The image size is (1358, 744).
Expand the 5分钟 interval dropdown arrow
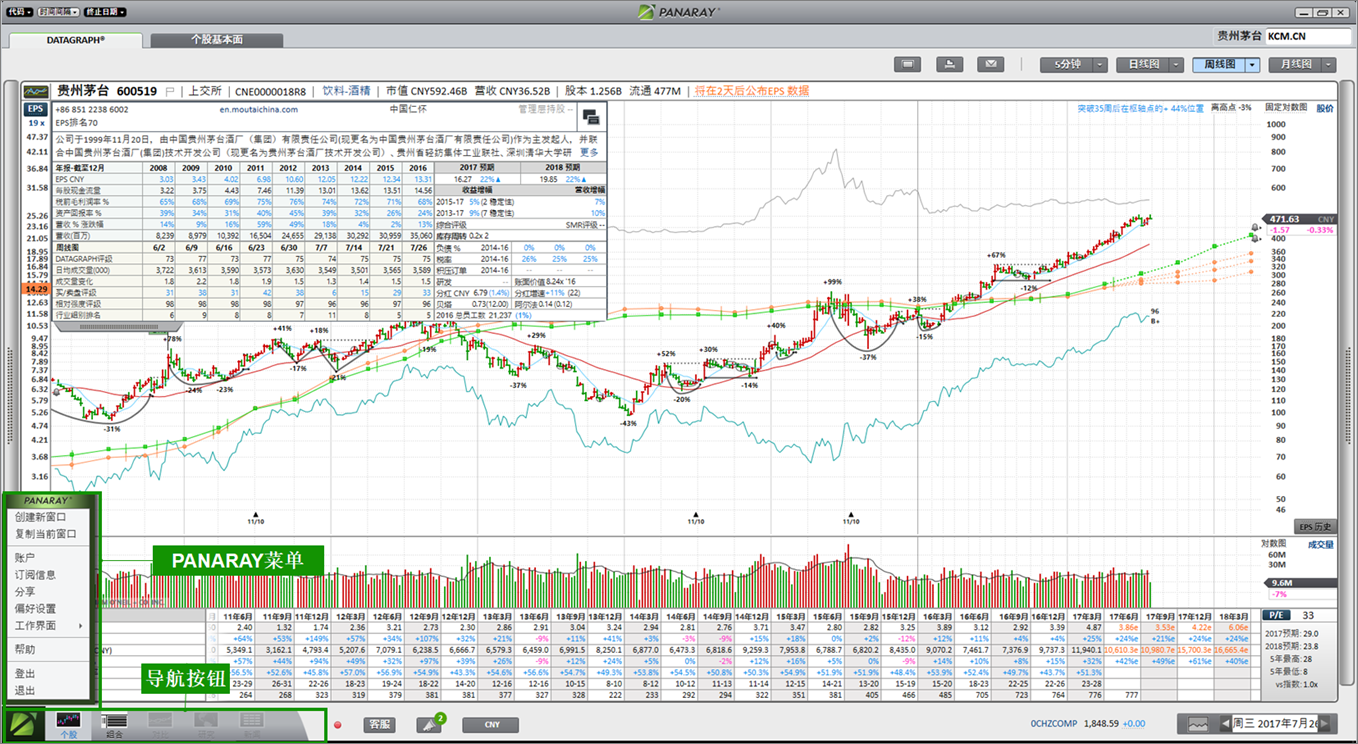(1099, 64)
